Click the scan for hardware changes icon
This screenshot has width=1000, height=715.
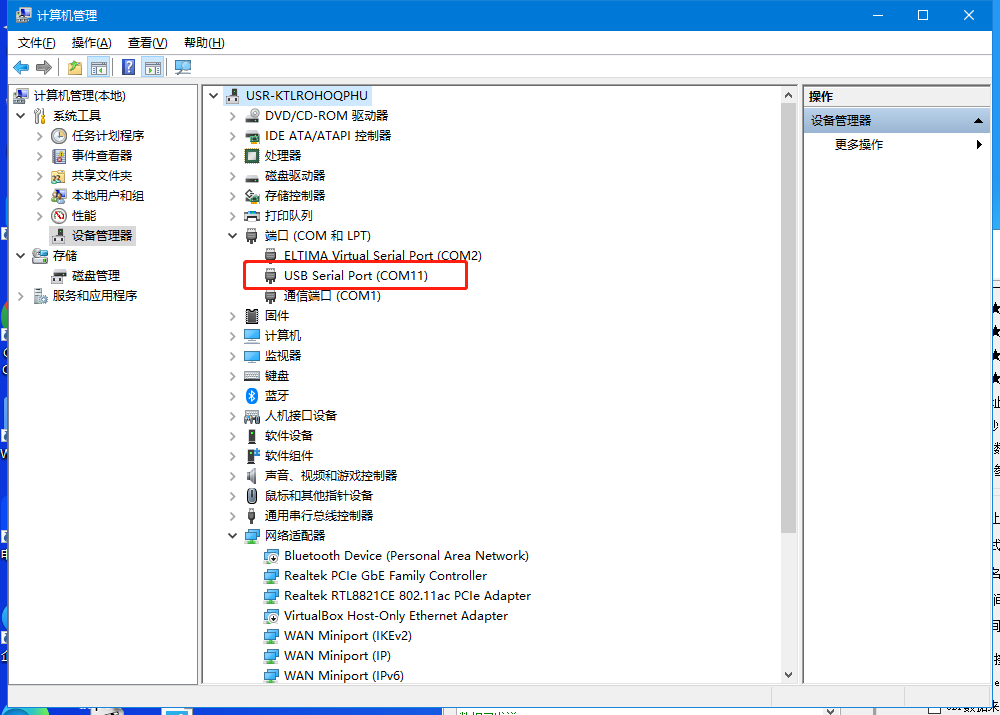(x=182, y=67)
